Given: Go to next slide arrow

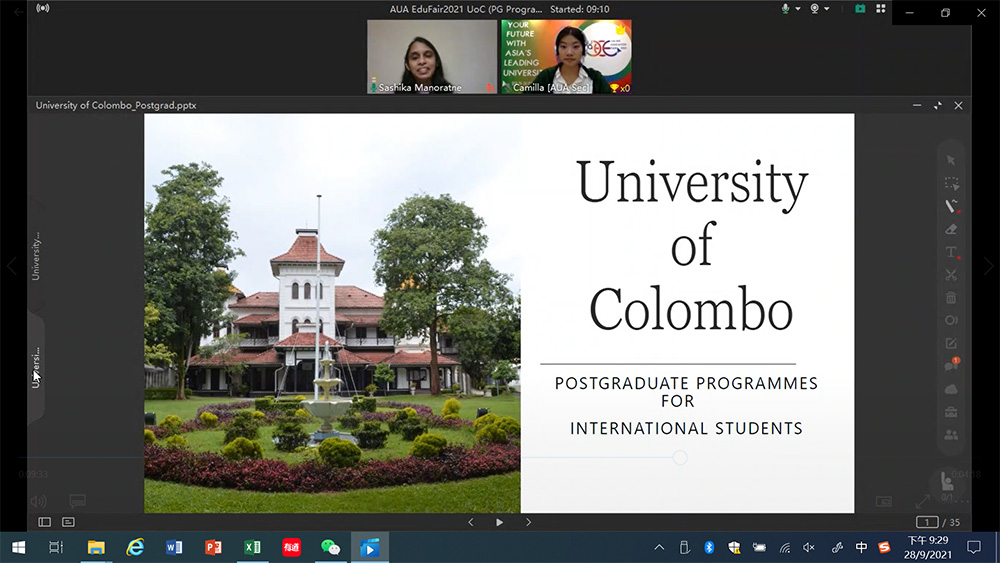Looking at the screenshot, I should [528, 522].
